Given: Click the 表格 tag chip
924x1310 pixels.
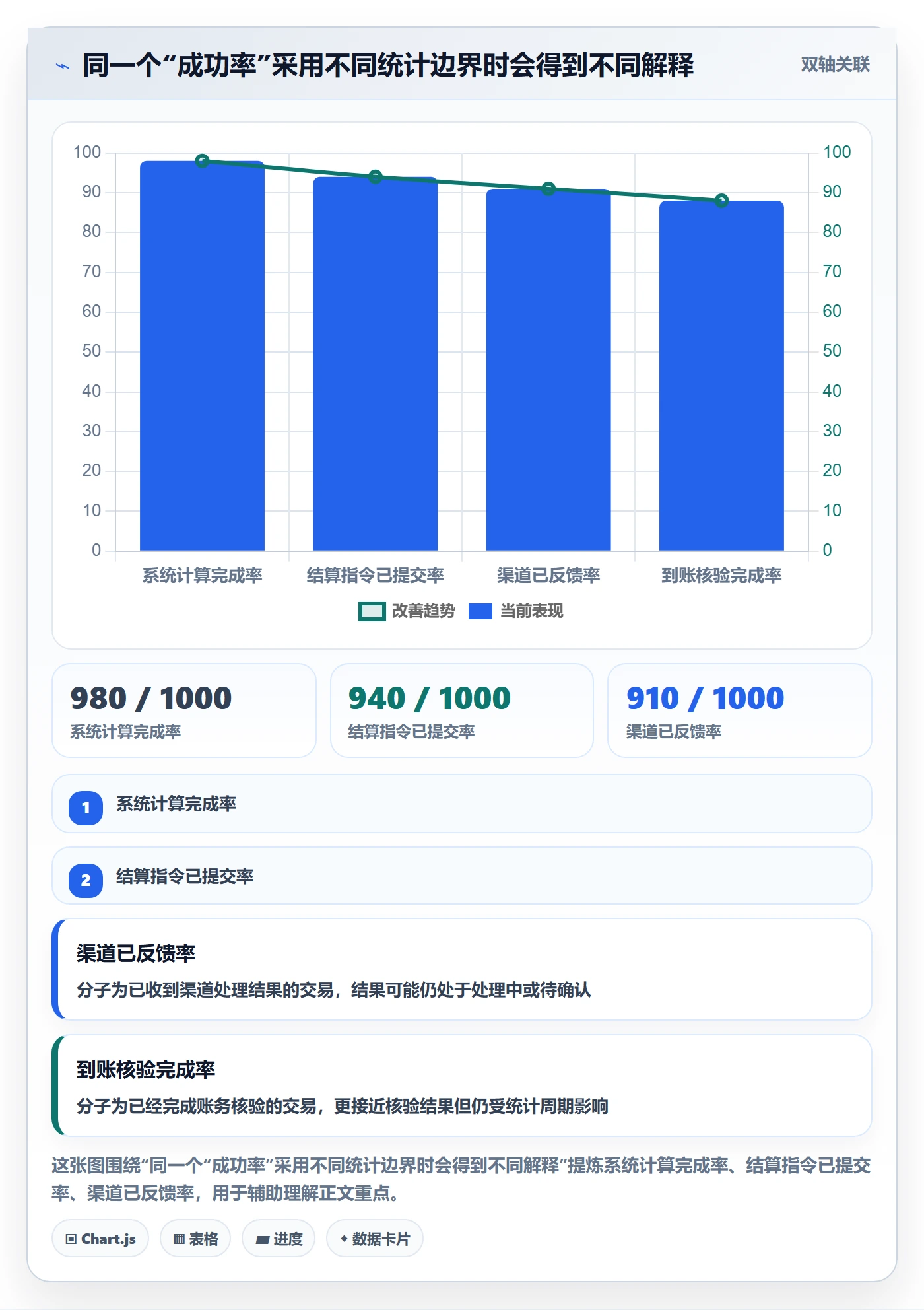Looking at the screenshot, I should [x=195, y=1239].
